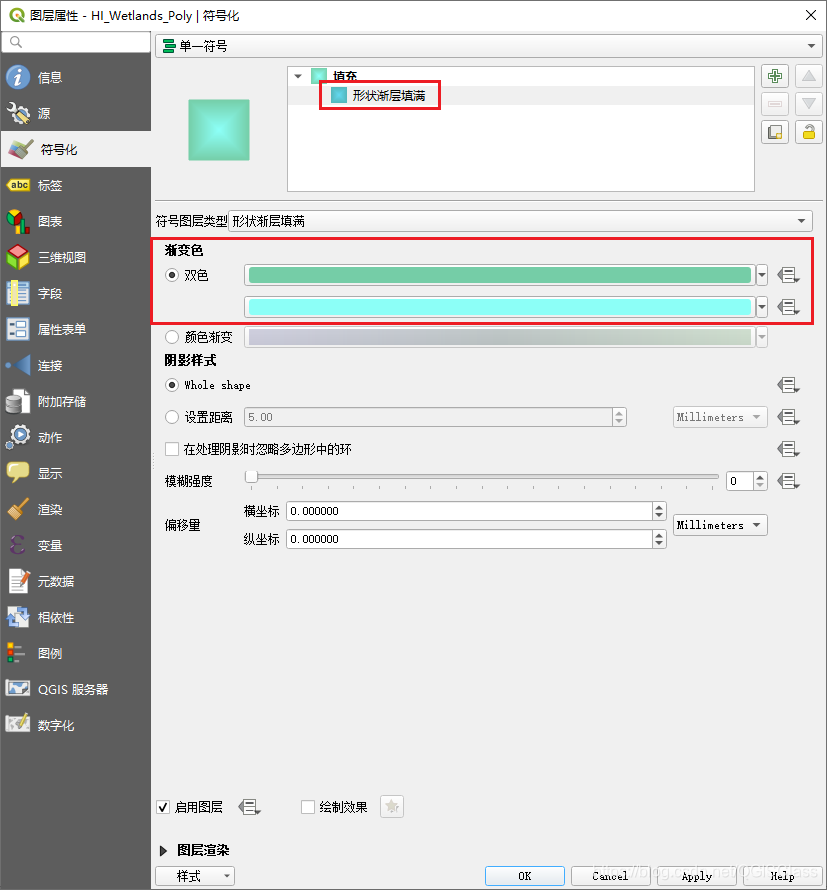
Task: Select the 颜色渐变 radio button
Action: (x=171, y=337)
